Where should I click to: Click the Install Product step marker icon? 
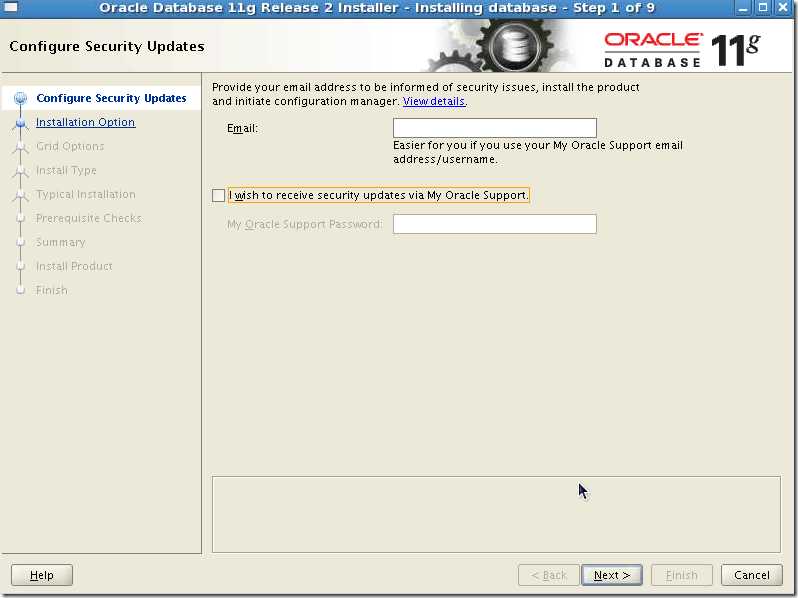(x=20, y=266)
